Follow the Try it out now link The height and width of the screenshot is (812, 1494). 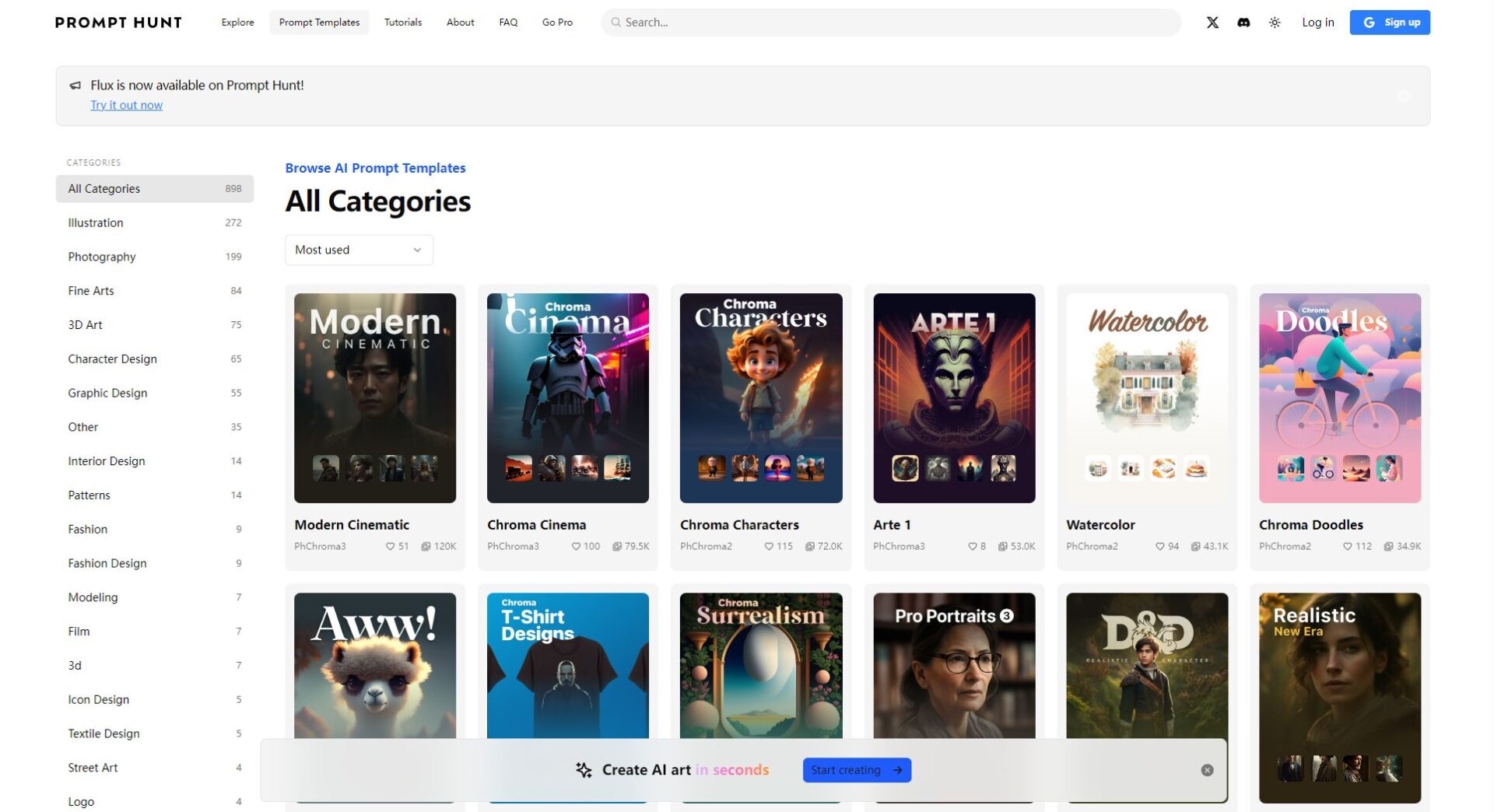click(x=126, y=105)
